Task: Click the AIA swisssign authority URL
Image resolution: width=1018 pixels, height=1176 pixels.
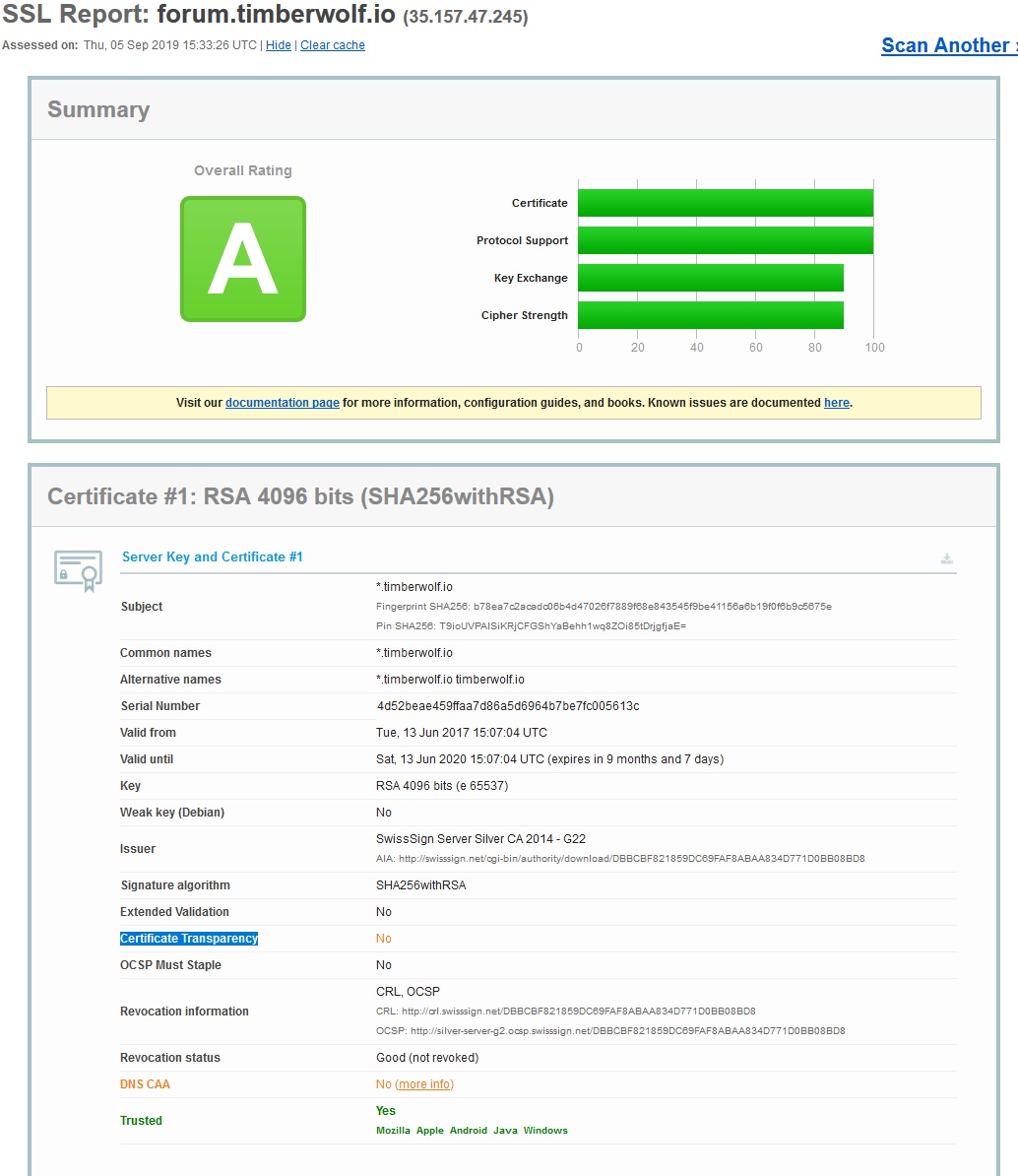Action: click(631, 859)
